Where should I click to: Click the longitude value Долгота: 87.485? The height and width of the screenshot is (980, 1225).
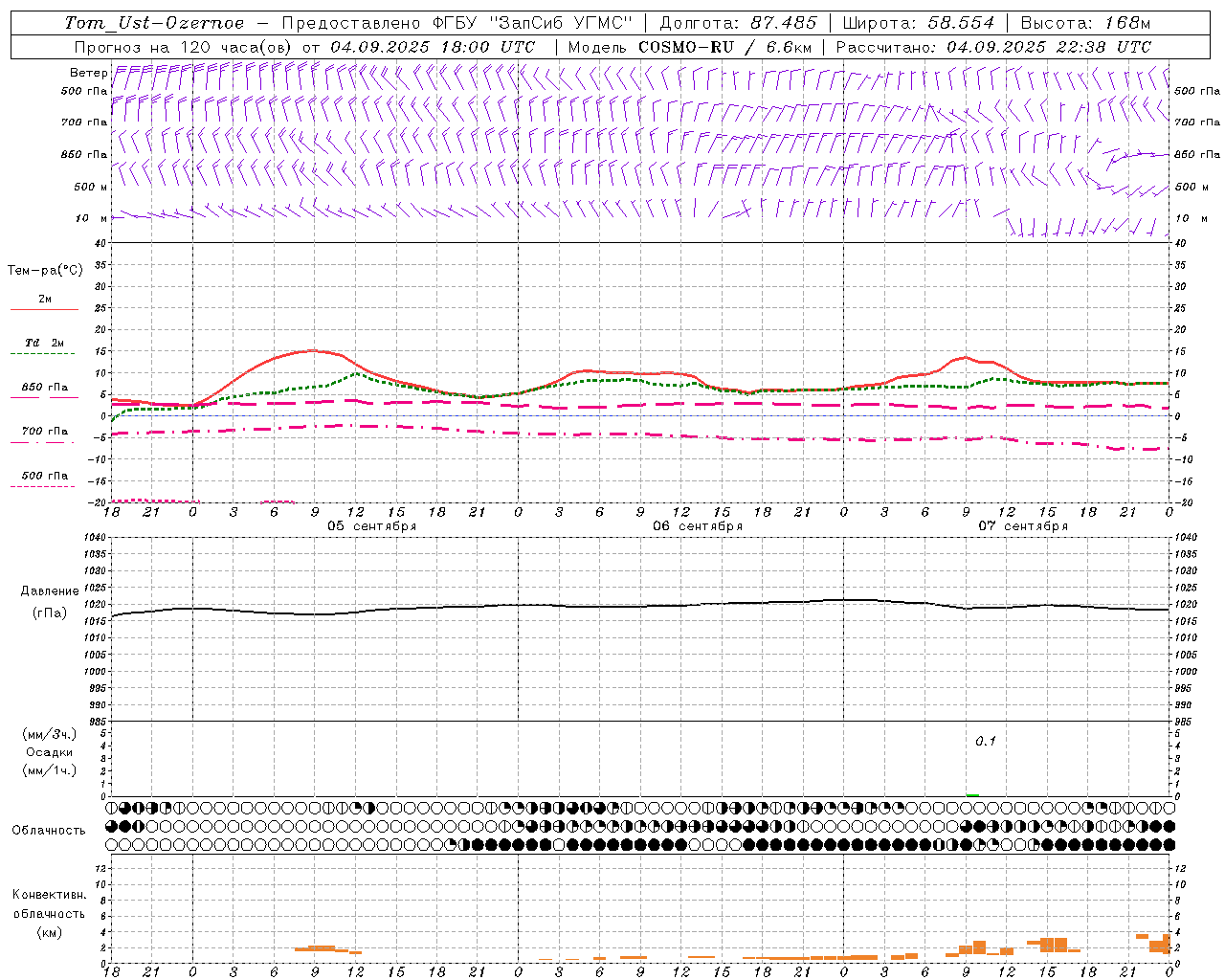click(x=738, y=23)
